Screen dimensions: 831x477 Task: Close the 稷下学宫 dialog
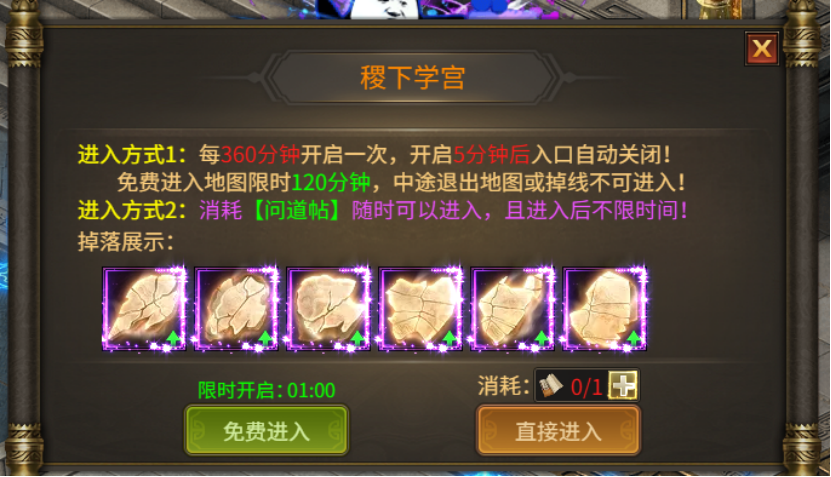(762, 49)
